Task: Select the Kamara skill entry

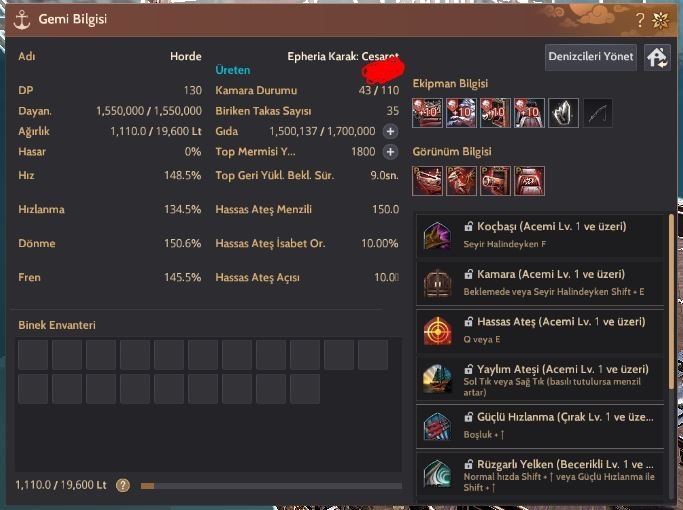Action: [540, 283]
